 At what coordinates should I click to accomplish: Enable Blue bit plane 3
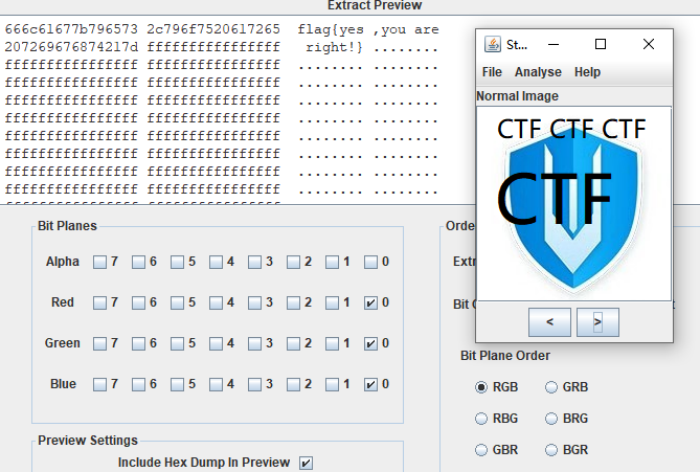(x=254, y=384)
